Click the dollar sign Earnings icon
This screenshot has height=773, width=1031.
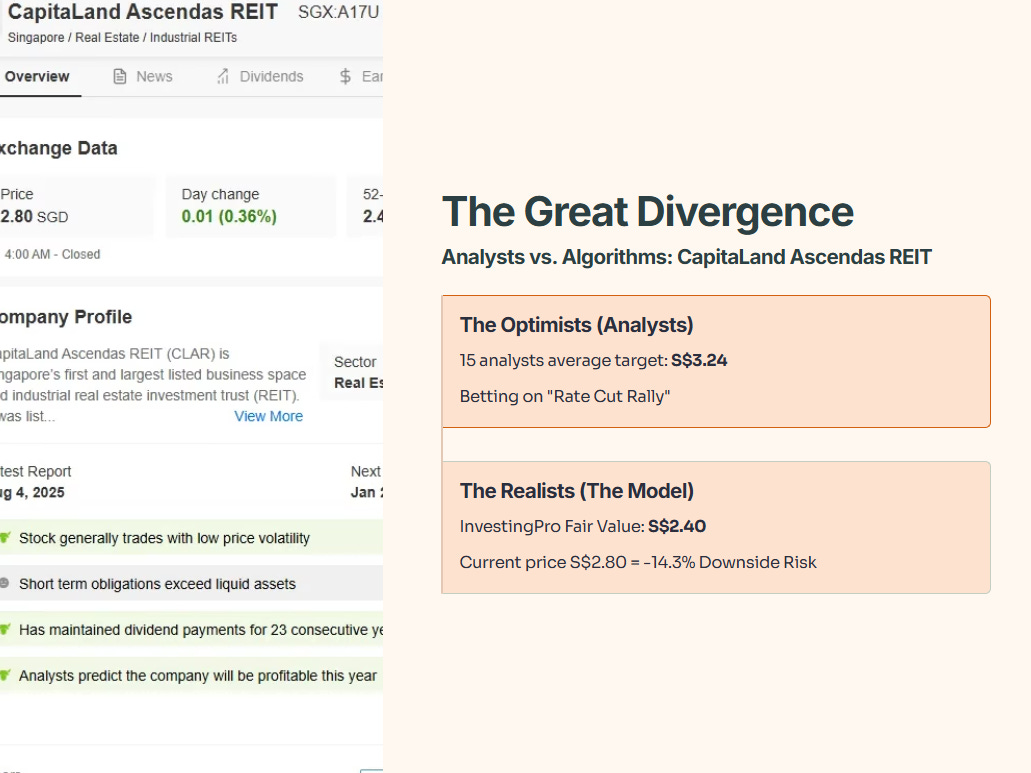[345, 77]
